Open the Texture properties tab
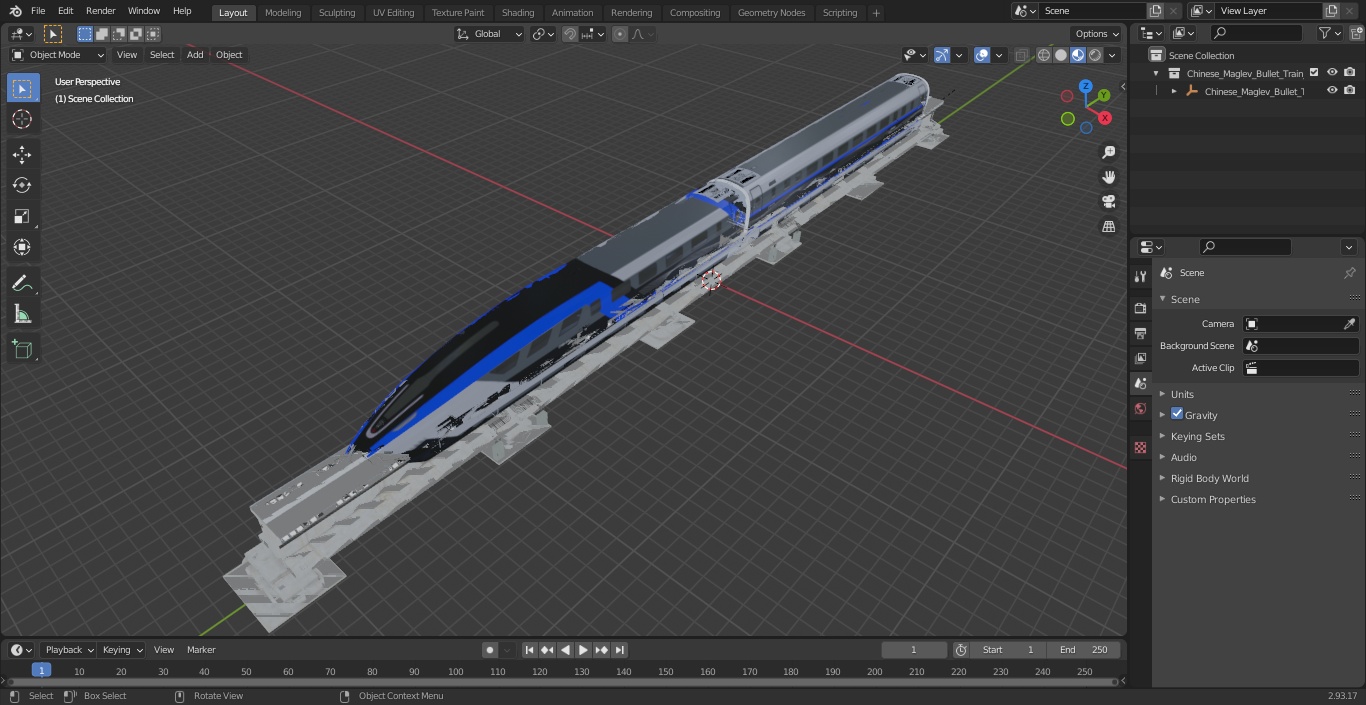This screenshot has height=705, width=1366. click(x=1140, y=447)
